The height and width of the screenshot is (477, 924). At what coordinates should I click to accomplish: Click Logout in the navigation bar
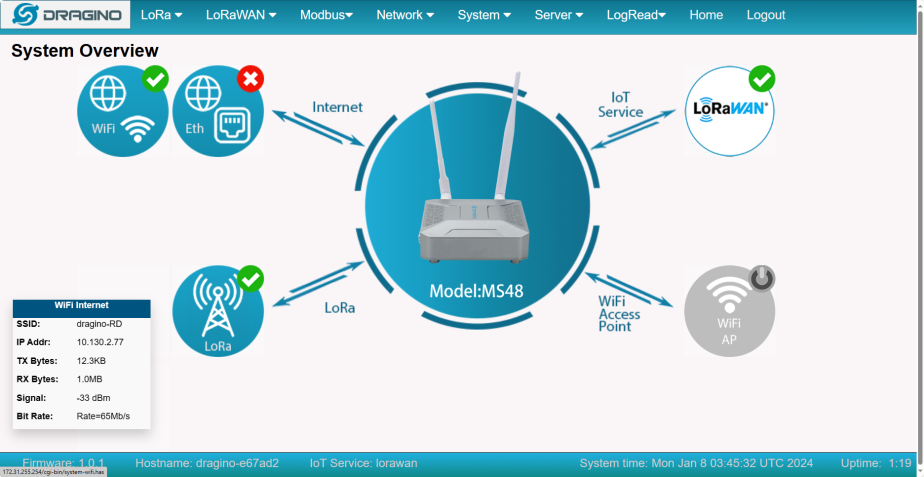[x=765, y=15]
